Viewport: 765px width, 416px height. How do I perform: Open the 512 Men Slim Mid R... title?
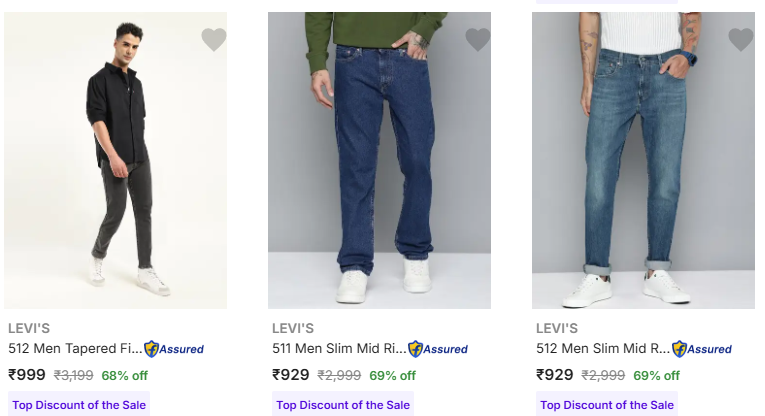point(603,349)
